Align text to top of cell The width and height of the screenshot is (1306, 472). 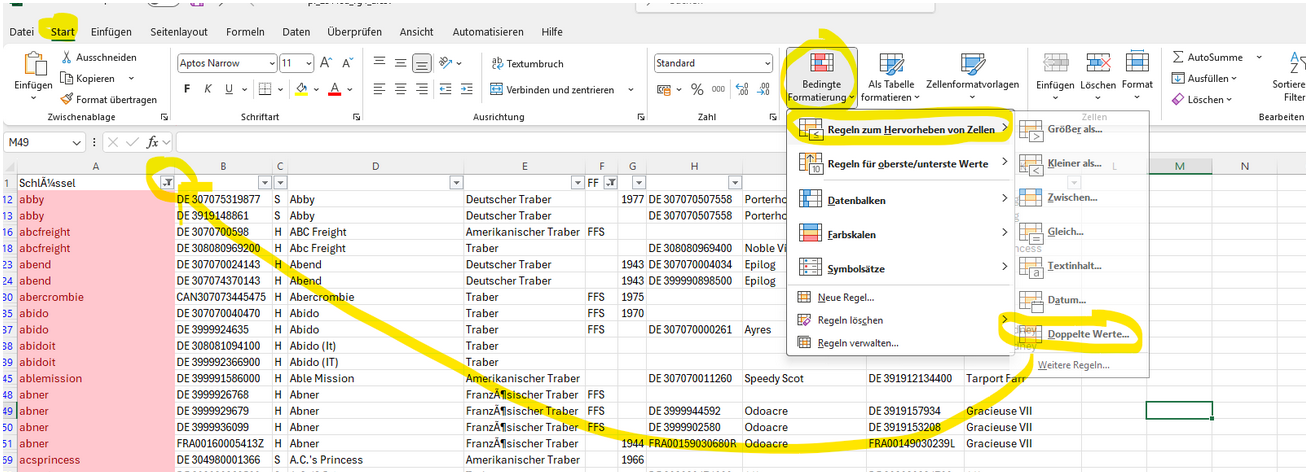(380, 62)
